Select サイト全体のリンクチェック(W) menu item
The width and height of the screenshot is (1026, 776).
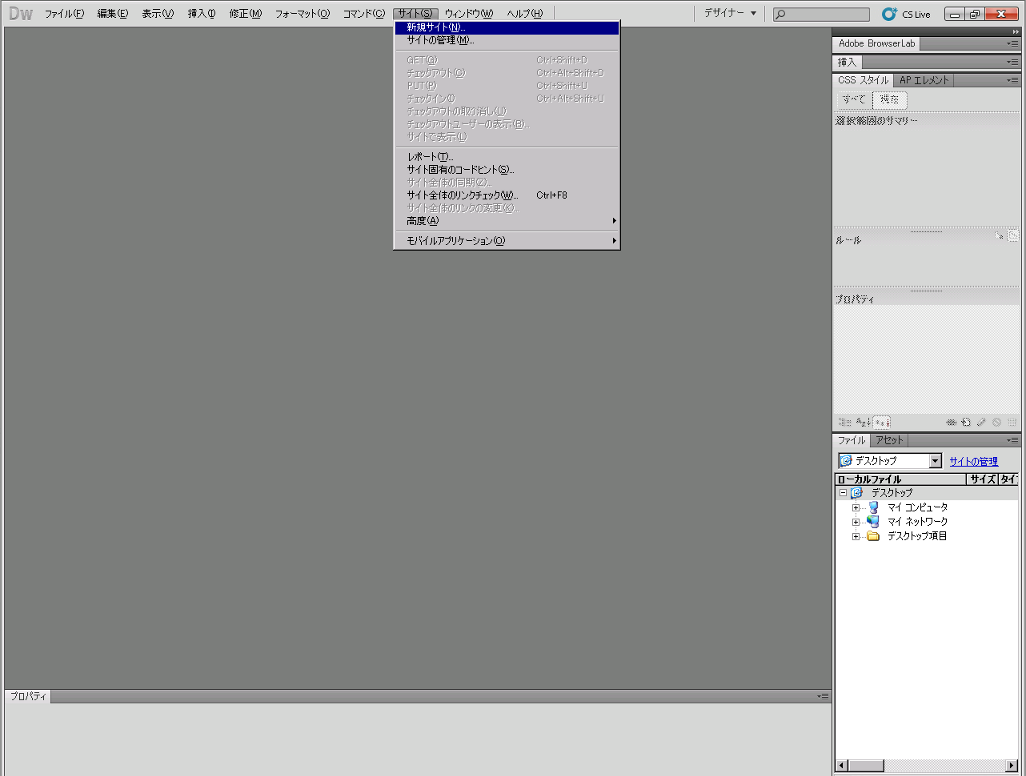point(506,195)
